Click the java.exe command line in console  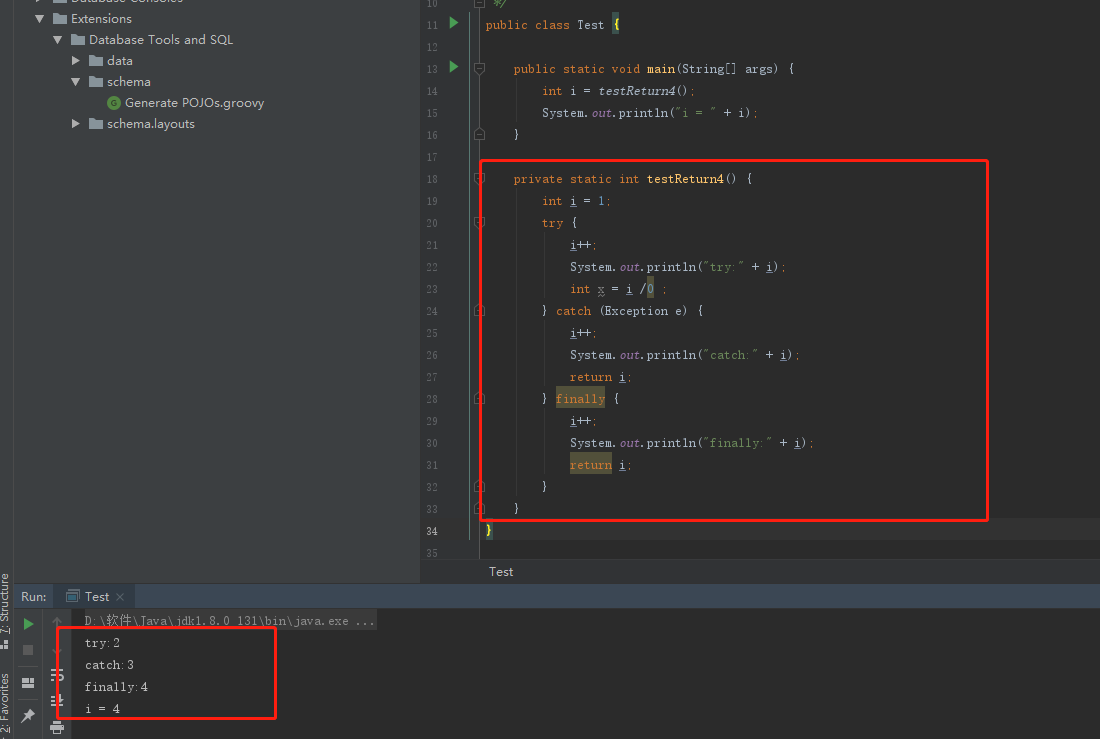(230, 620)
